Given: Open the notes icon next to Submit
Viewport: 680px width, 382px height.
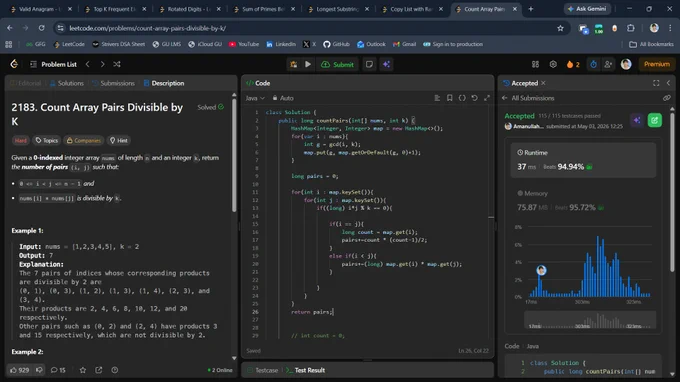Looking at the screenshot, I should click(x=369, y=64).
